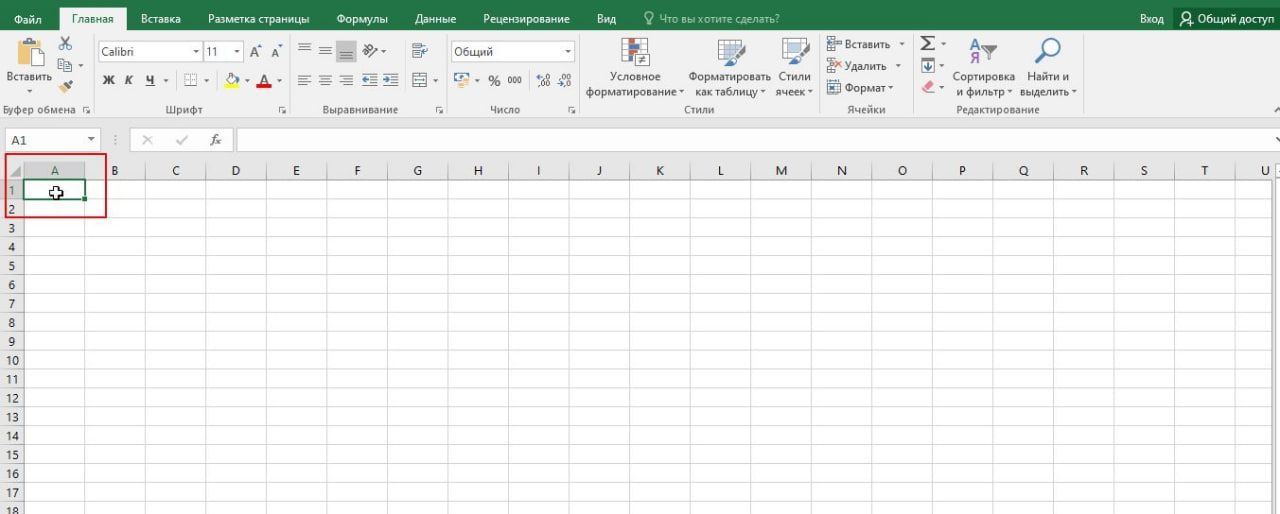Click the accounting currency format icon

(x=461, y=80)
